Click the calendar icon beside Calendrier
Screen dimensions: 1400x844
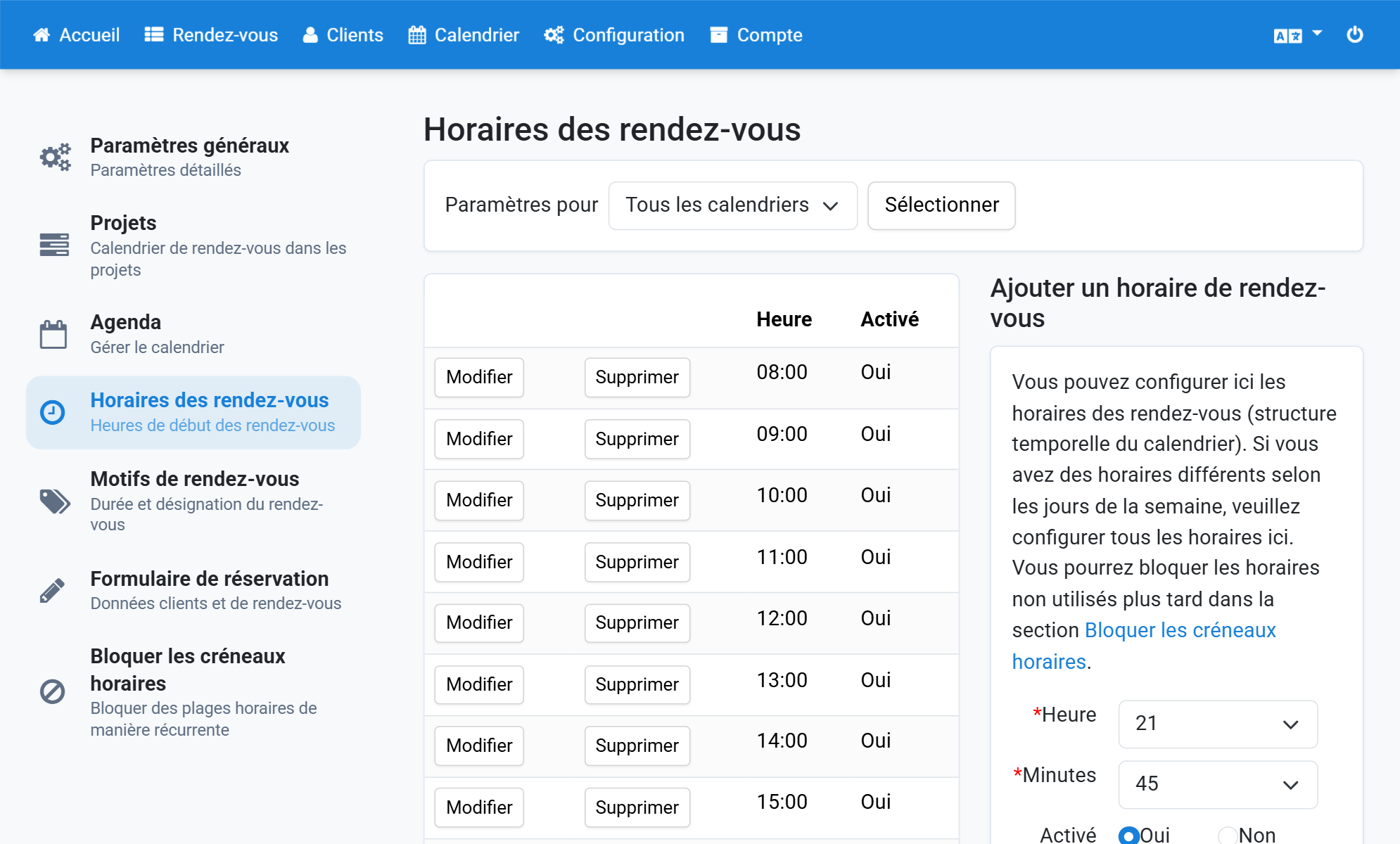(x=417, y=35)
